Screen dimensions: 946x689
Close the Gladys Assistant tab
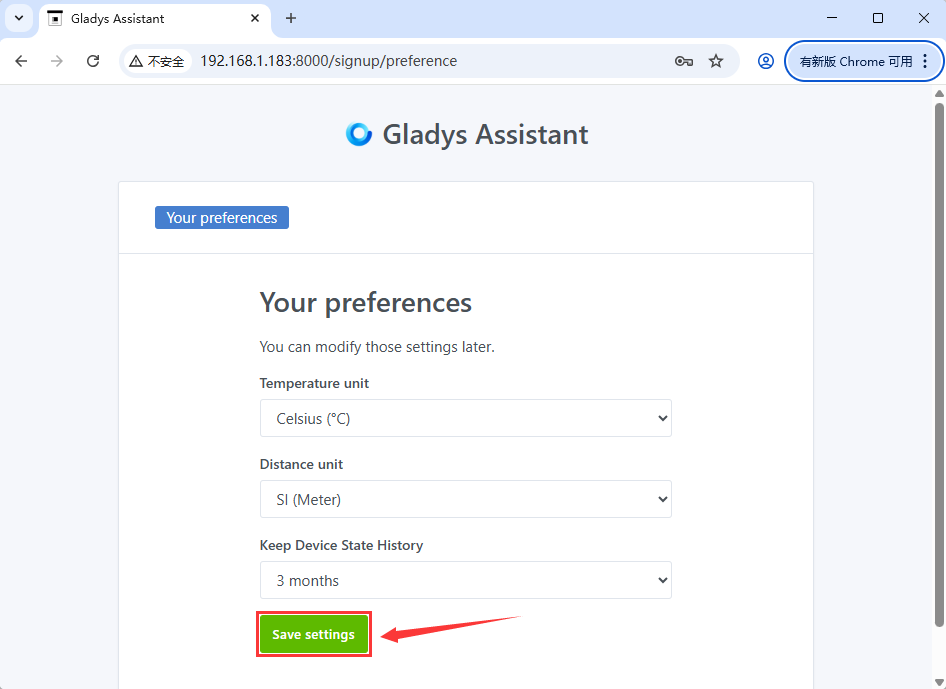click(x=255, y=18)
